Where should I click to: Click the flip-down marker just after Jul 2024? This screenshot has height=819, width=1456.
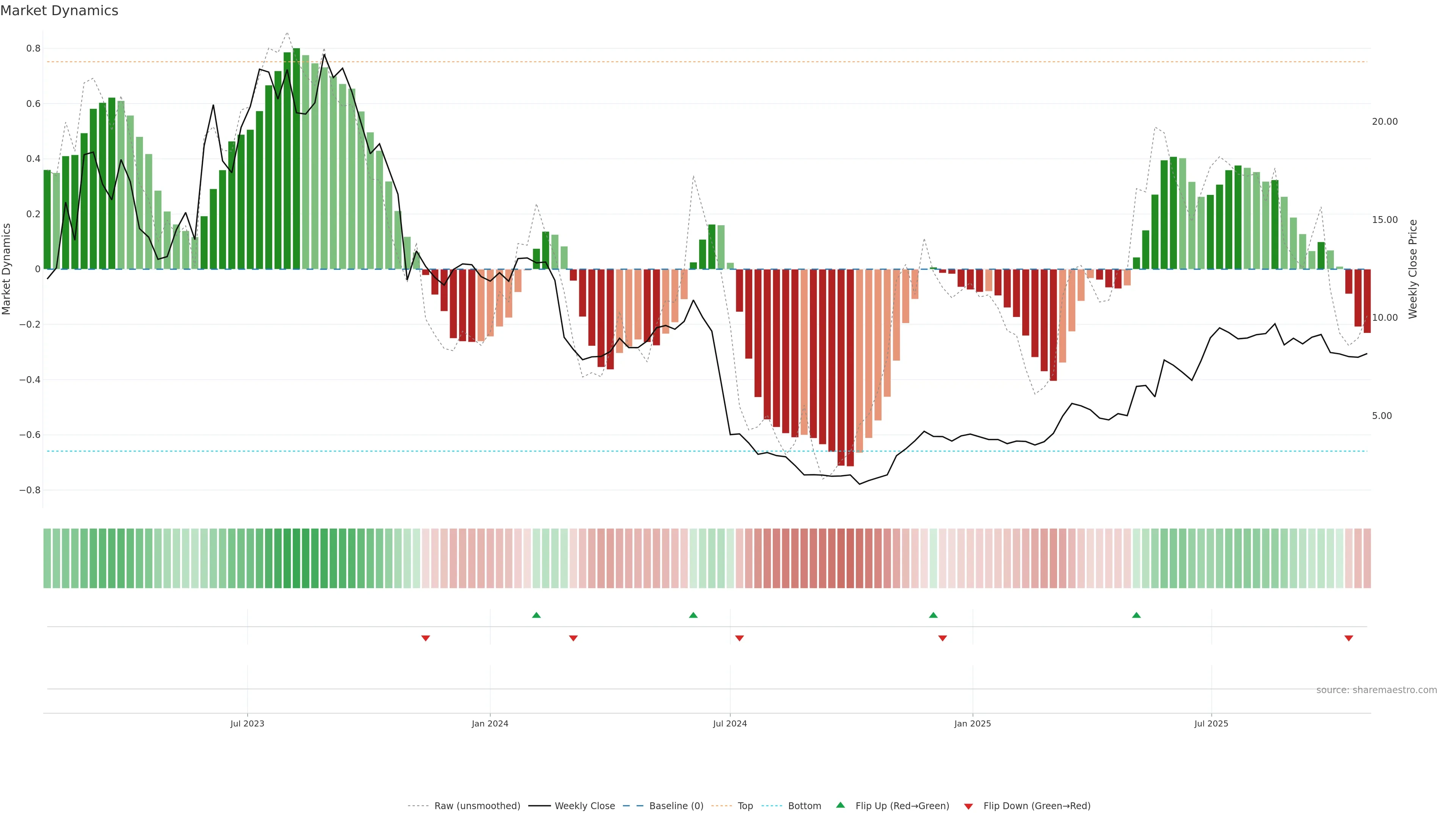(739, 638)
